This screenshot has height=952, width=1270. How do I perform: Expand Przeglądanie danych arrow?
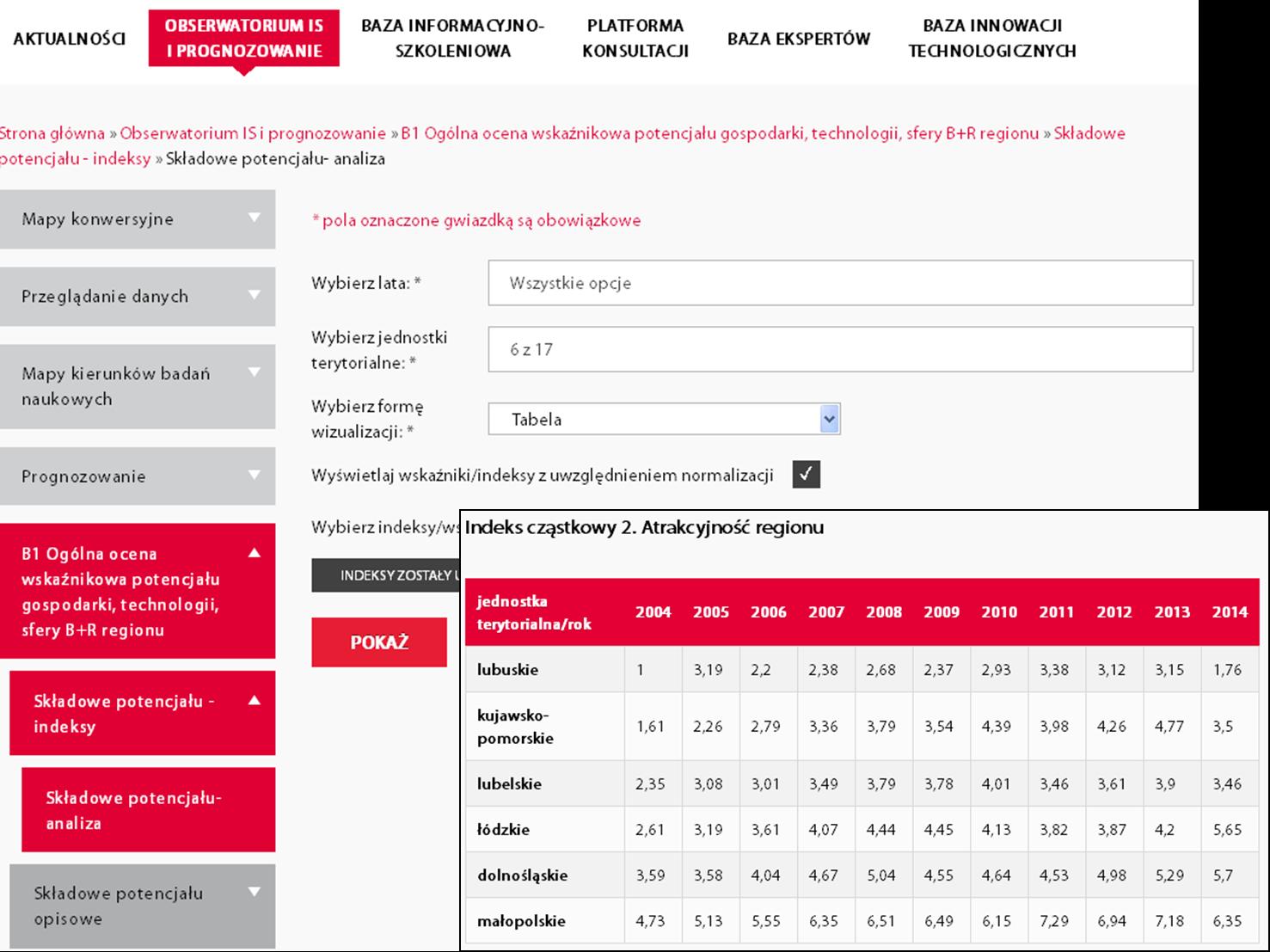coord(254,295)
